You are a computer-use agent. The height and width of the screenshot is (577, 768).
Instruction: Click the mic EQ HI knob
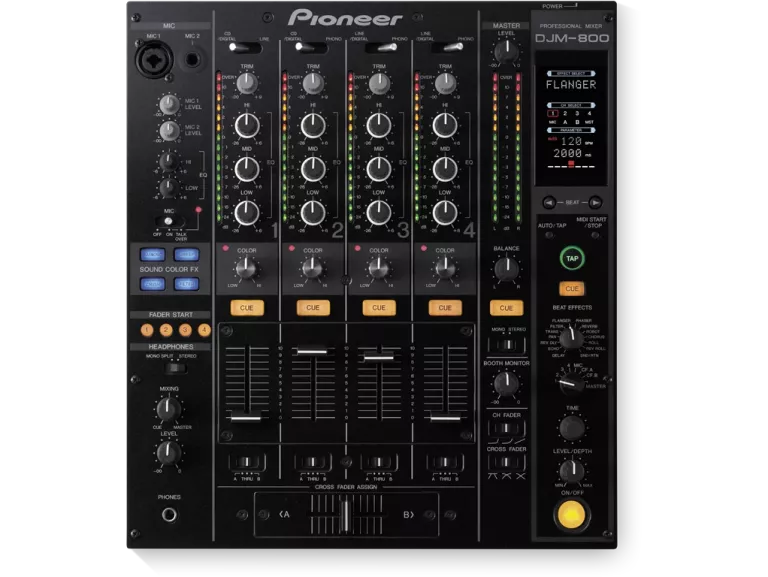point(169,161)
